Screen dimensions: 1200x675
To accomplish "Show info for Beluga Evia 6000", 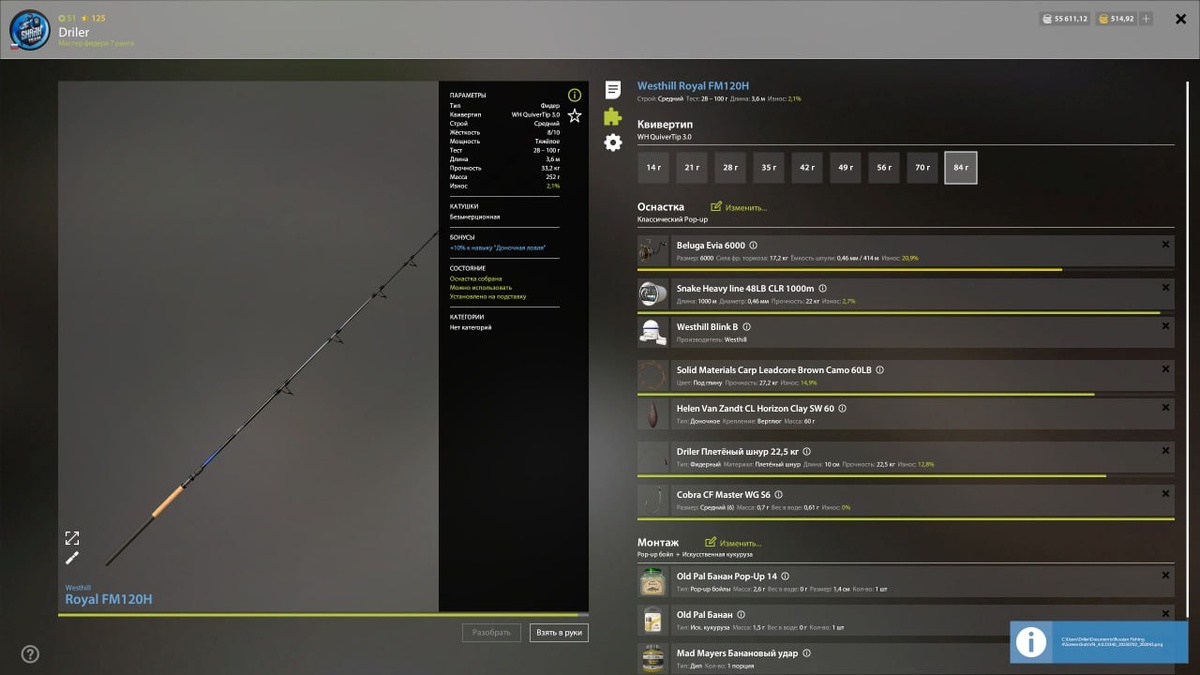I will (x=753, y=245).
